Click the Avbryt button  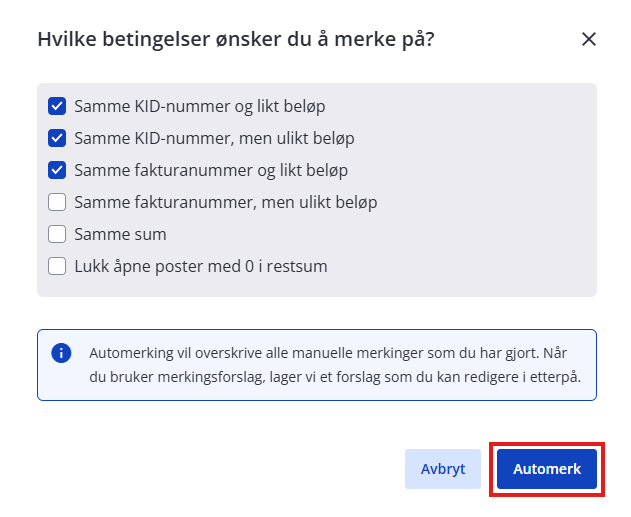[x=443, y=469]
